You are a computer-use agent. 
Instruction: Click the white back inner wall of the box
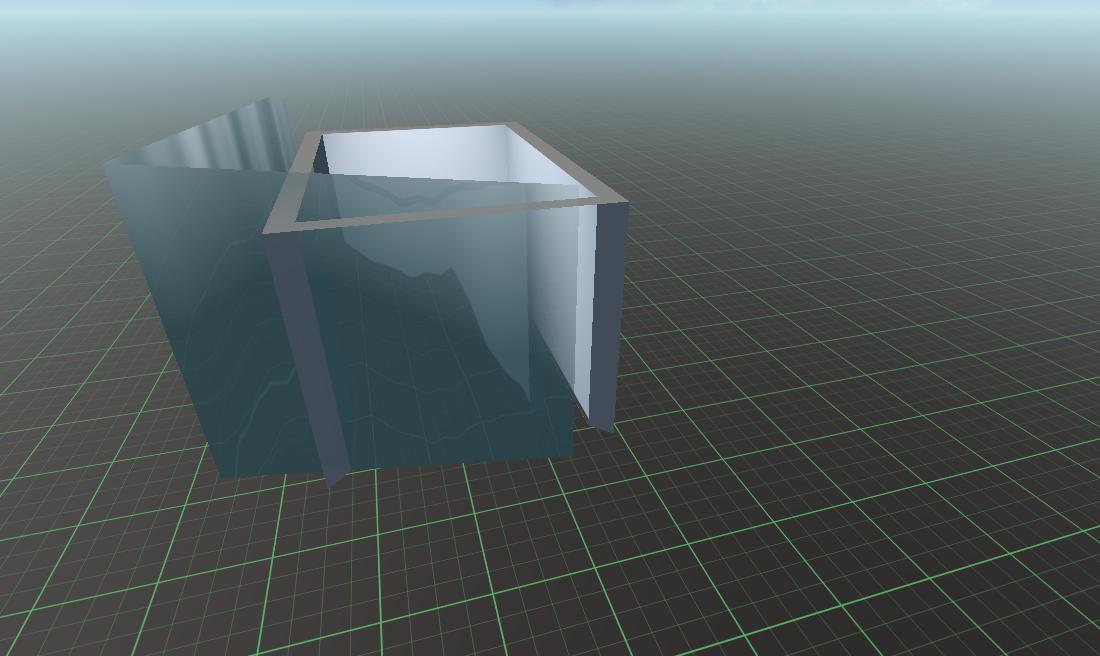click(x=420, y=155)
